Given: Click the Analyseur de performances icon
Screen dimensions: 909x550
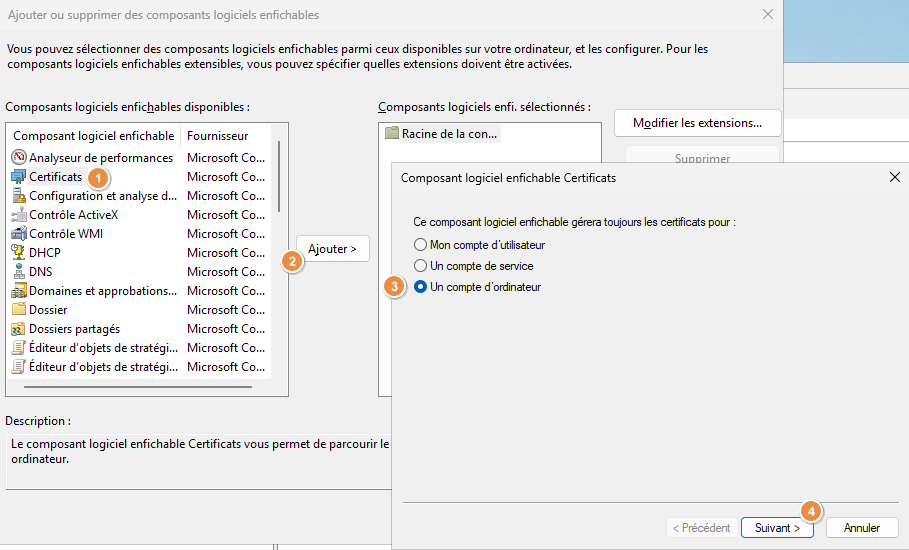Looking at the screenshot, I should pyautogui.click(x=19, y=158).
